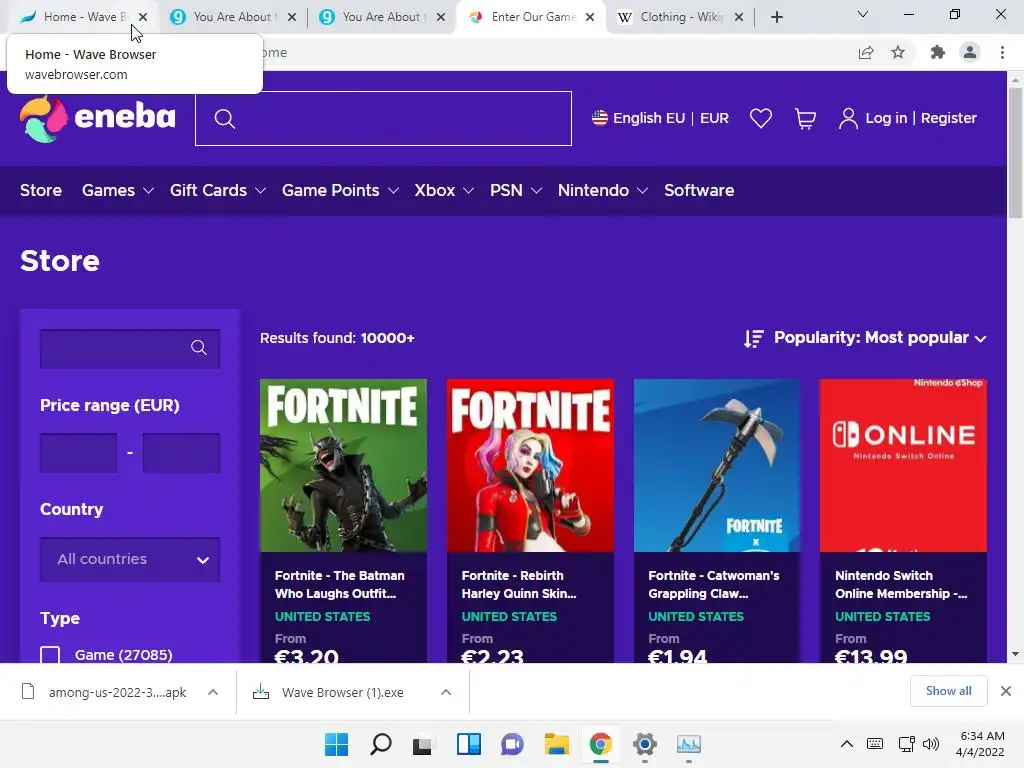Open the wishlist heart icon
This screenshot has width=1024, height=768.
point(761,118)
